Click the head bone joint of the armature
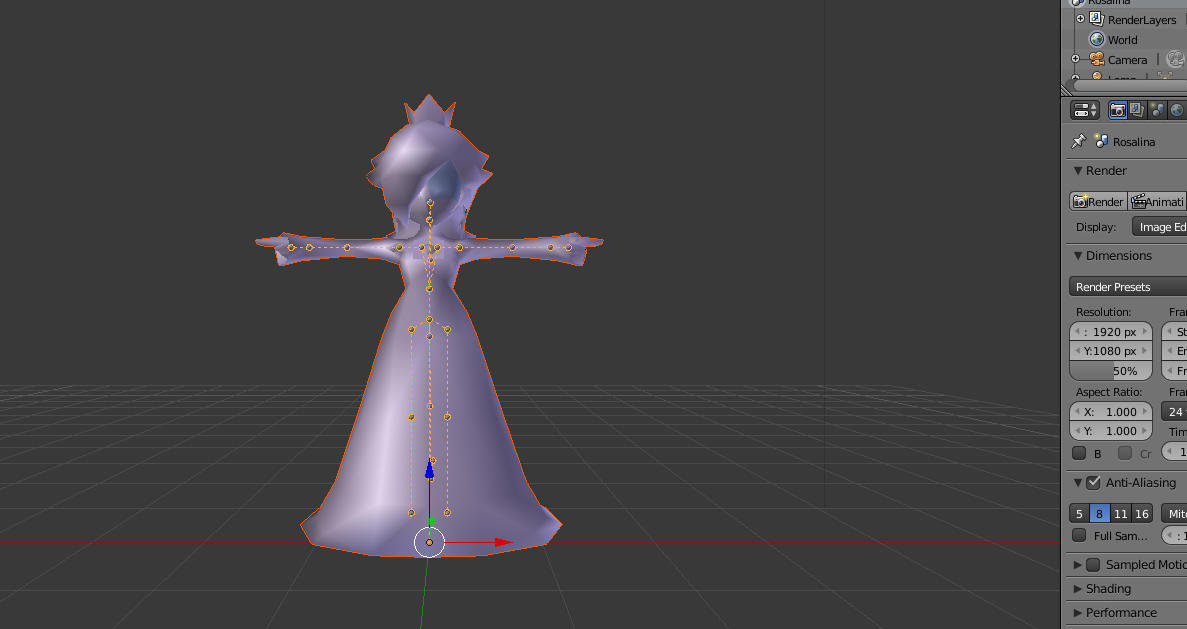 [430, 203]
